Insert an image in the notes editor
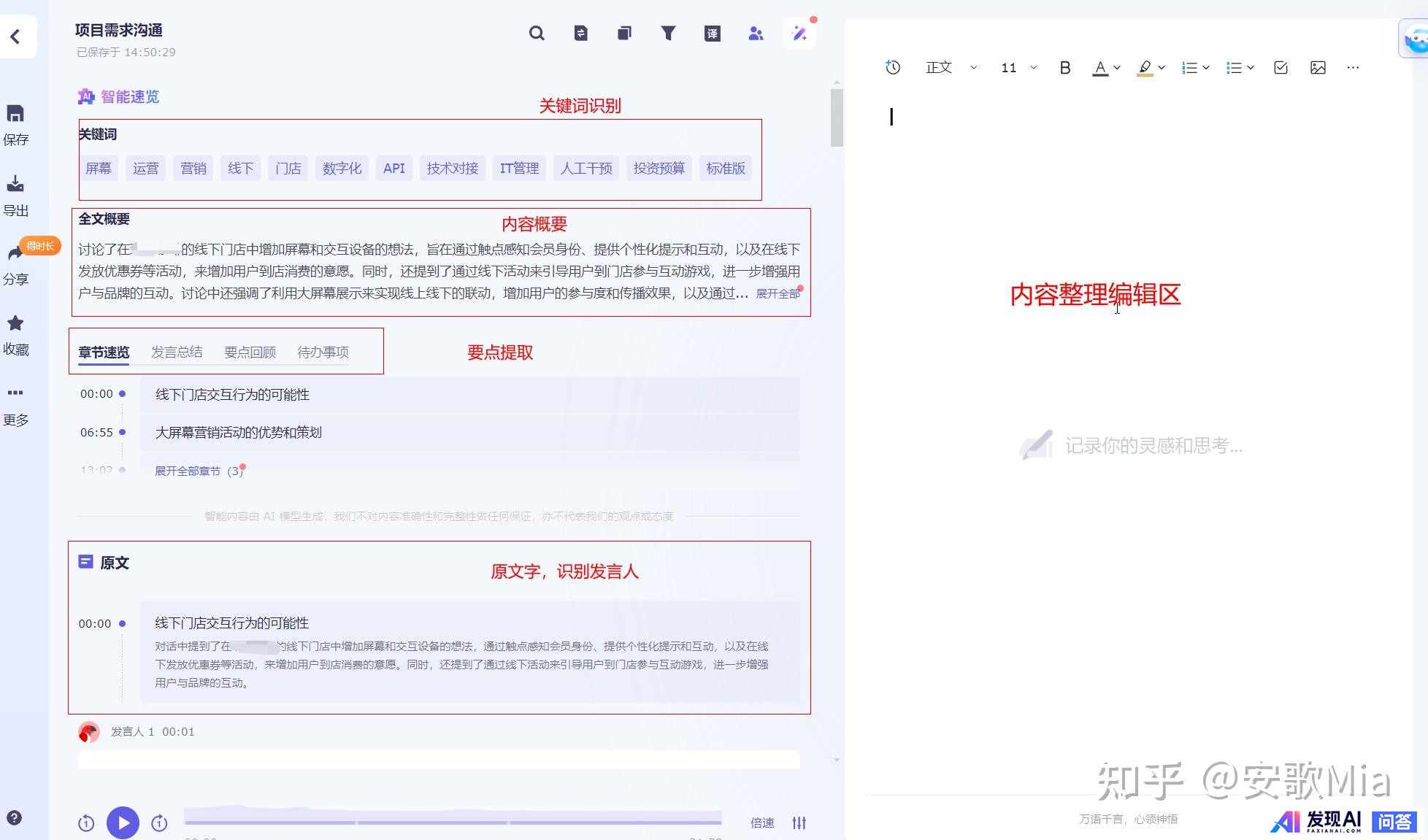This screenshot has height=840, width=1428. (1318, 68)
